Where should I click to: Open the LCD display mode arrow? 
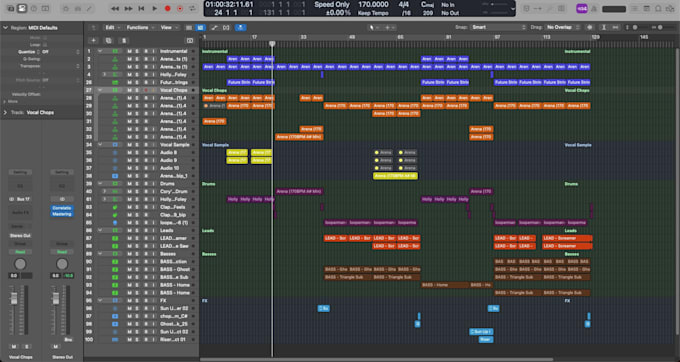pyautogui.click(x=513, y=9)
